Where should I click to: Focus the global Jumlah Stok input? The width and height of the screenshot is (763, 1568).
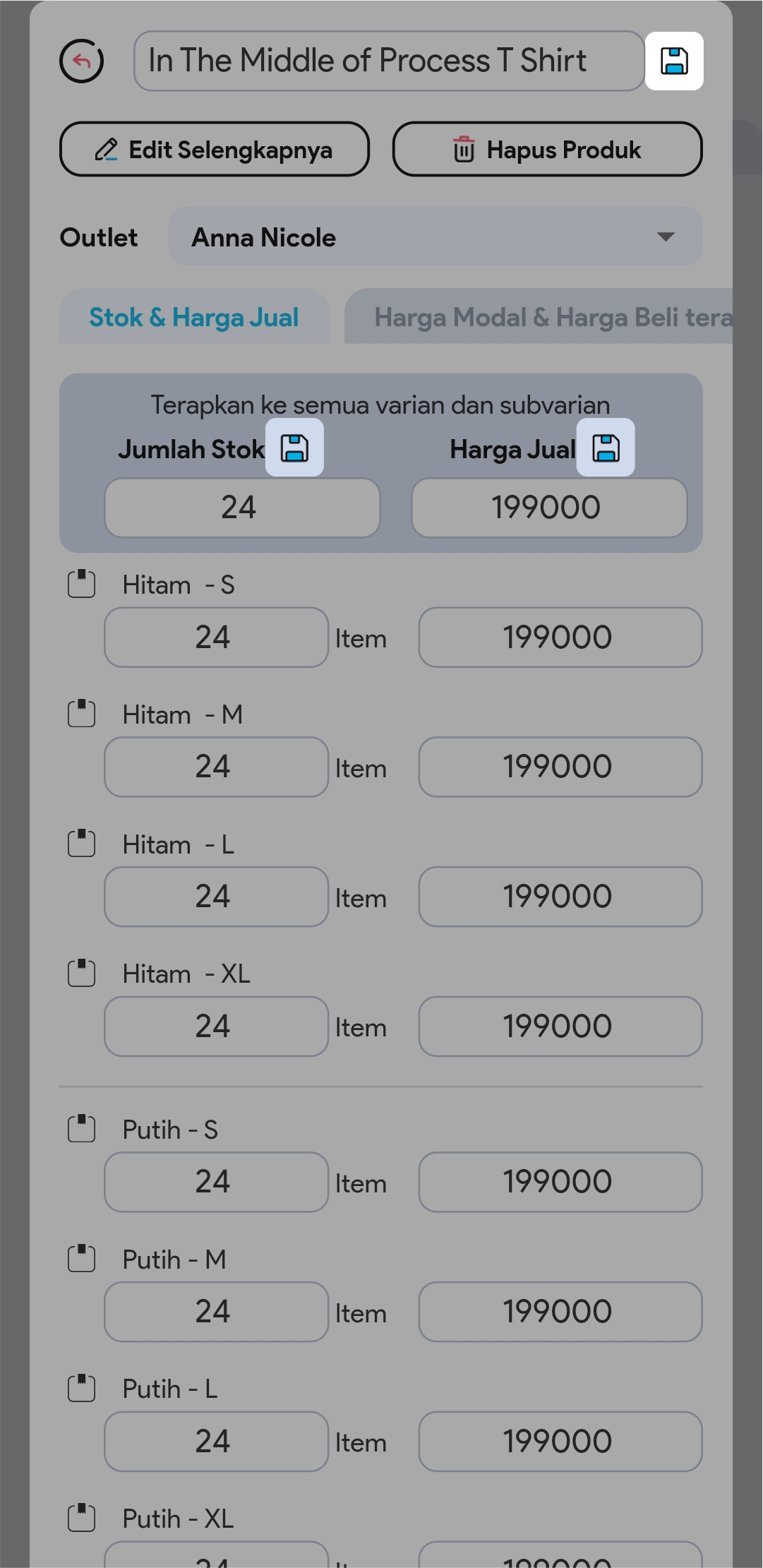[242, 508]
